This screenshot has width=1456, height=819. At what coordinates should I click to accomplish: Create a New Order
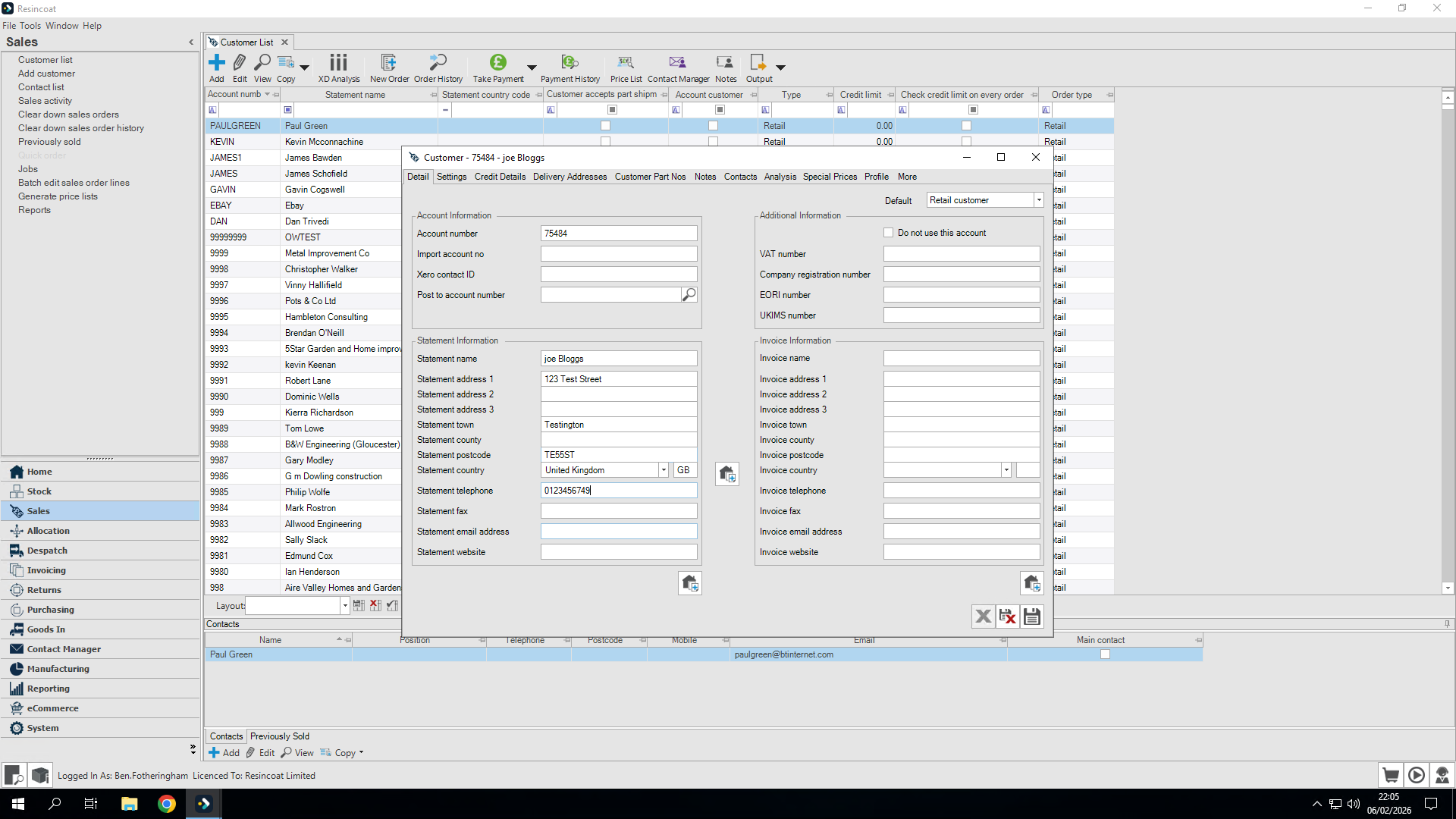pos(389,67)
